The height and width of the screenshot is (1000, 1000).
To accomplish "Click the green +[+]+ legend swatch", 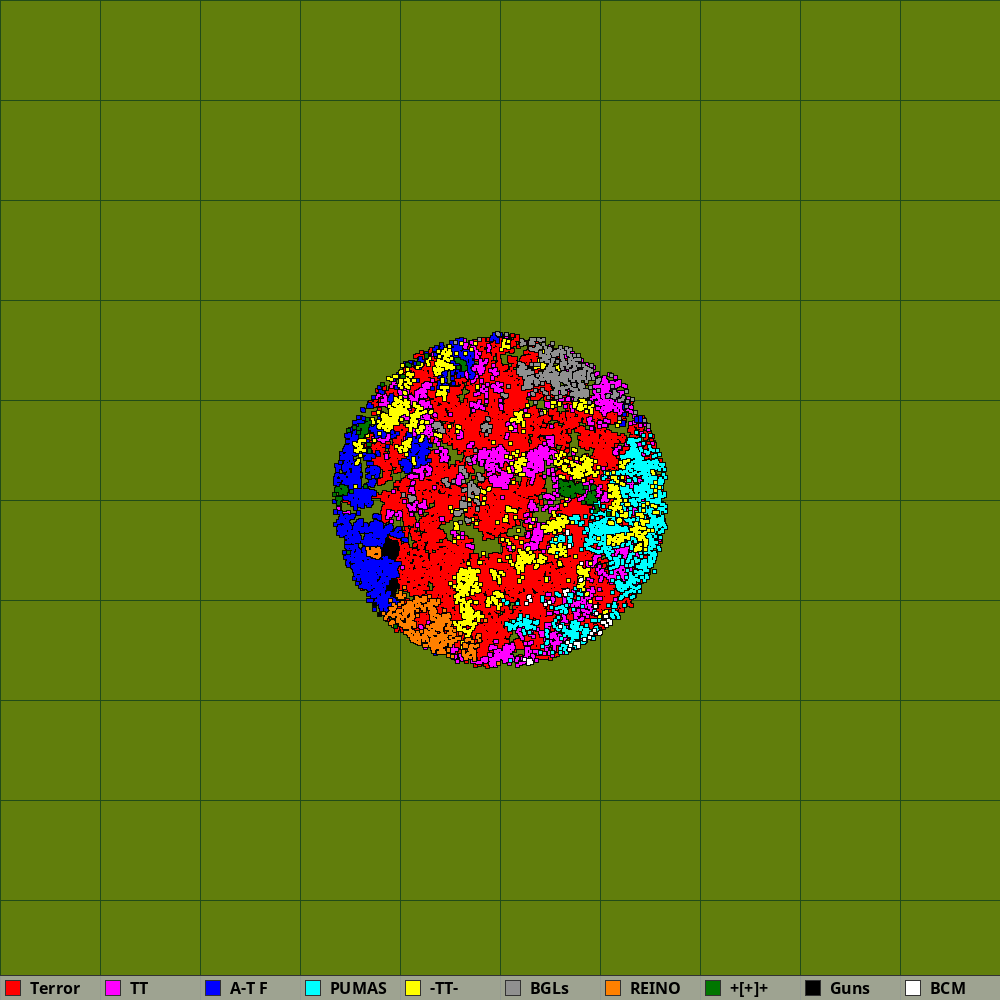I will tap(714, 988).
